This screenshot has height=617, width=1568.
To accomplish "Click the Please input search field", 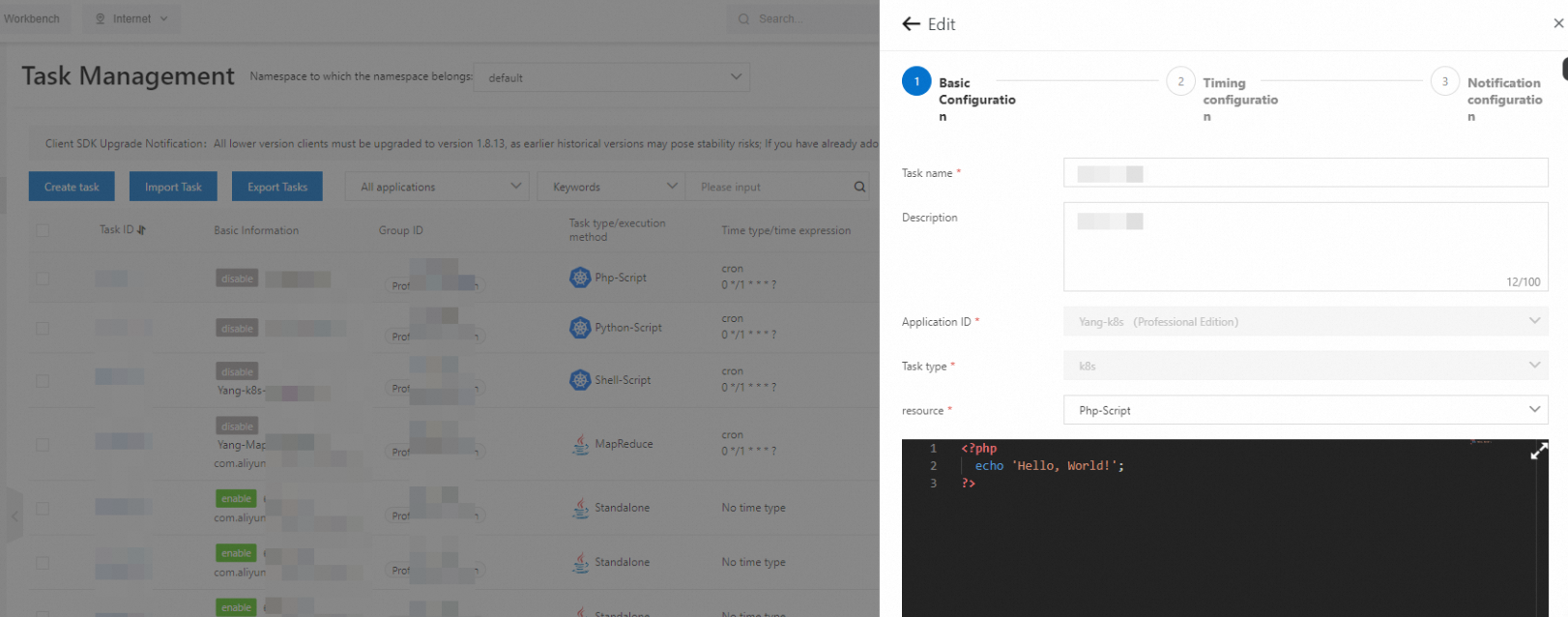I will [769, 187].
